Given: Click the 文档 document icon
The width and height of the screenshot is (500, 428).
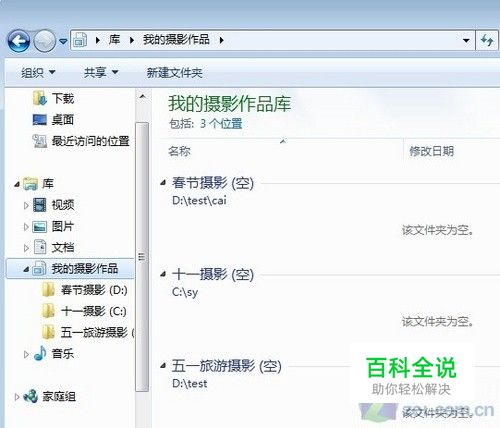Looking at the screenshot, I should 40,247.
